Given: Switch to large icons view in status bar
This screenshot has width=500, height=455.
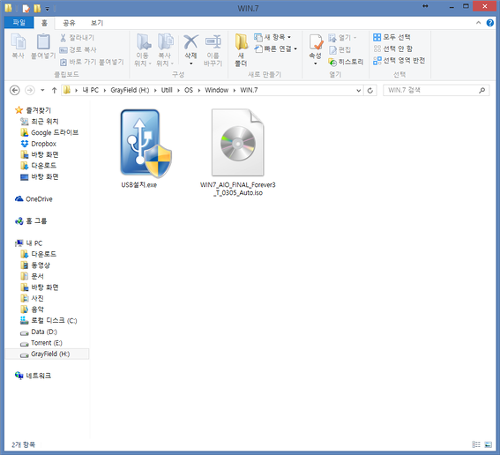Looking at the screenshot, I should pos(488,444).
